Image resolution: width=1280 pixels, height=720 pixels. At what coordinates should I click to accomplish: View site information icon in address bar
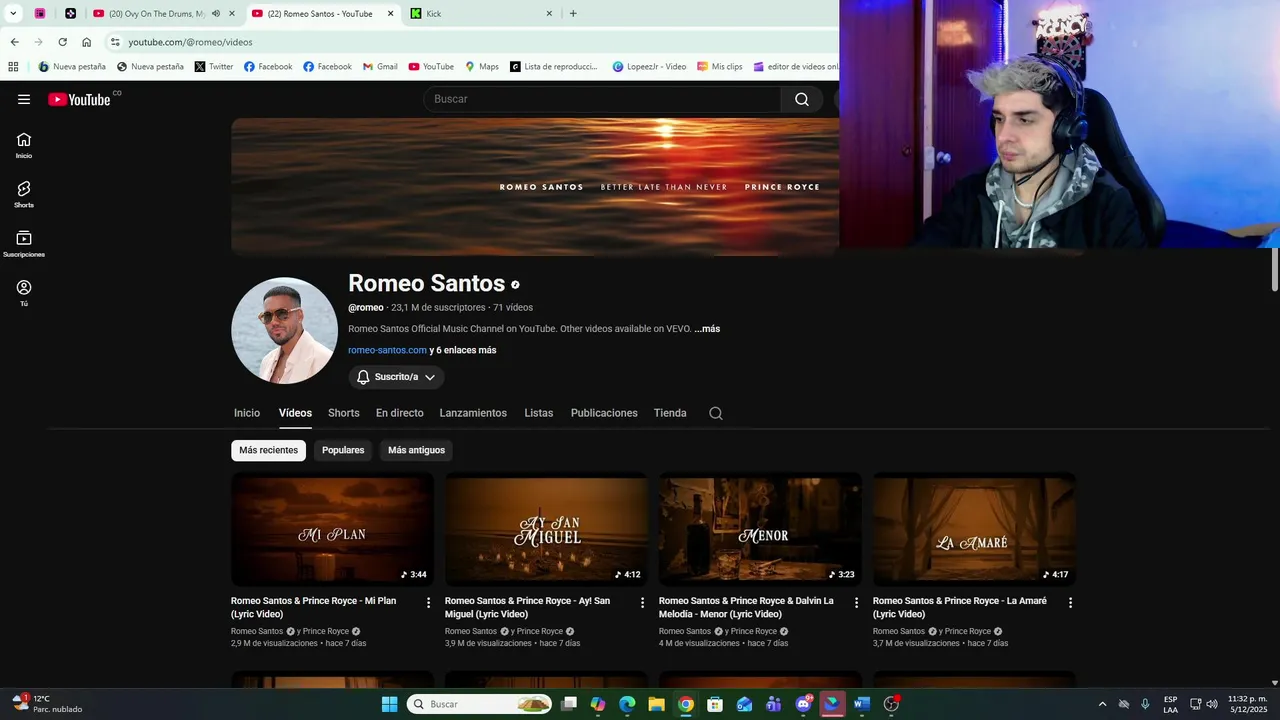coord(115,42)
